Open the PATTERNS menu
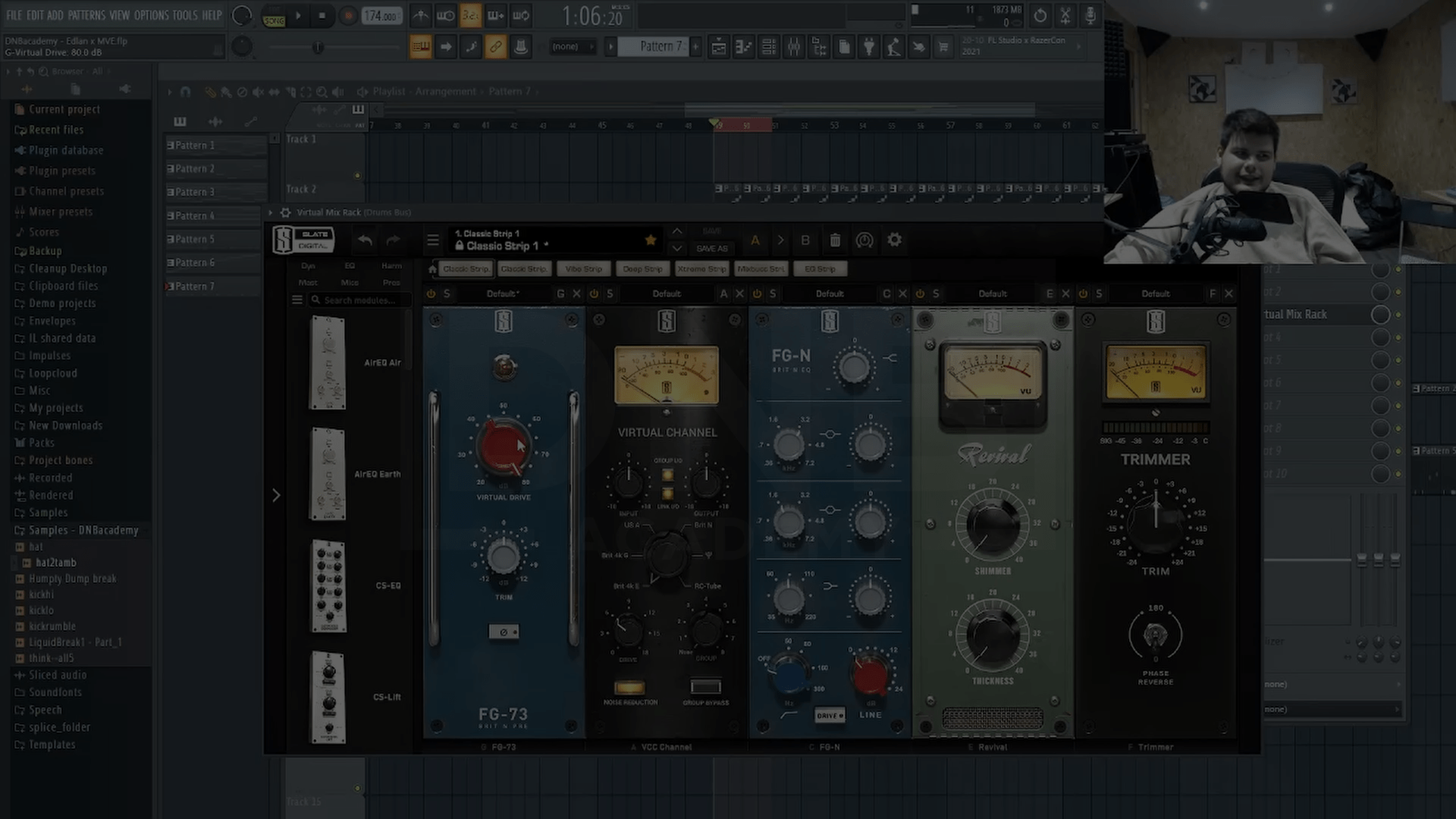 [86, 15]
